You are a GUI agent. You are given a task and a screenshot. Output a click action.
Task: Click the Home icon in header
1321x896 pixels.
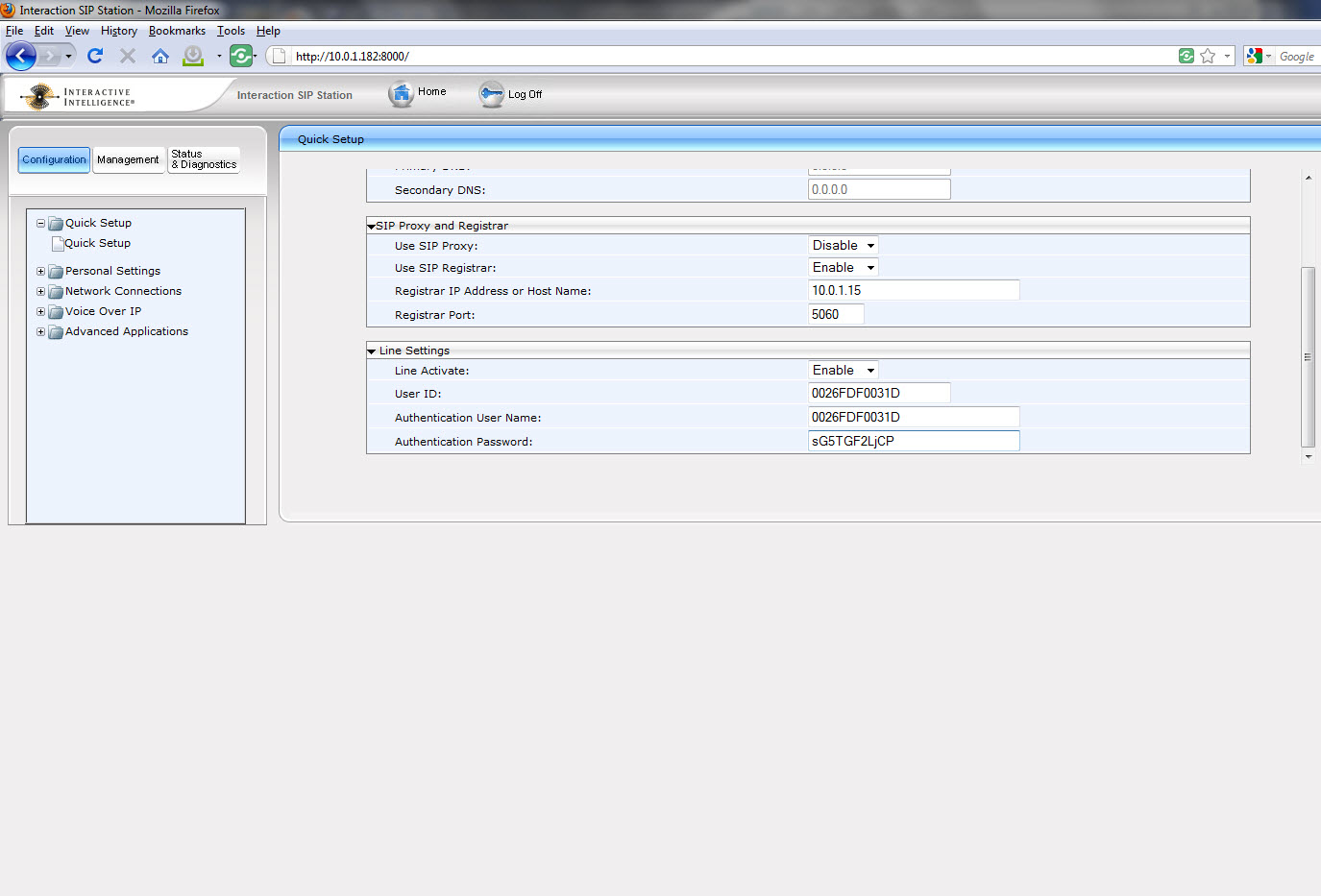click(x=401, y=94)
